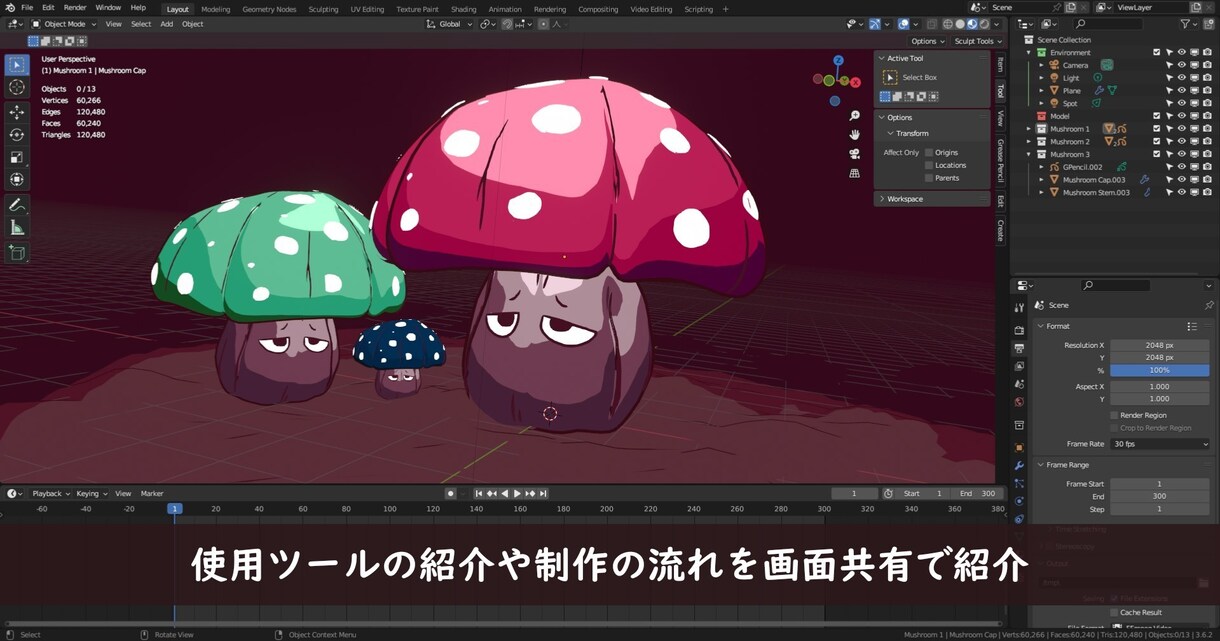Viewport: 1220px width, 641px height.
Task: Hide the Mushroom 2 collection via eye icon
Action: pos(1181,142)
